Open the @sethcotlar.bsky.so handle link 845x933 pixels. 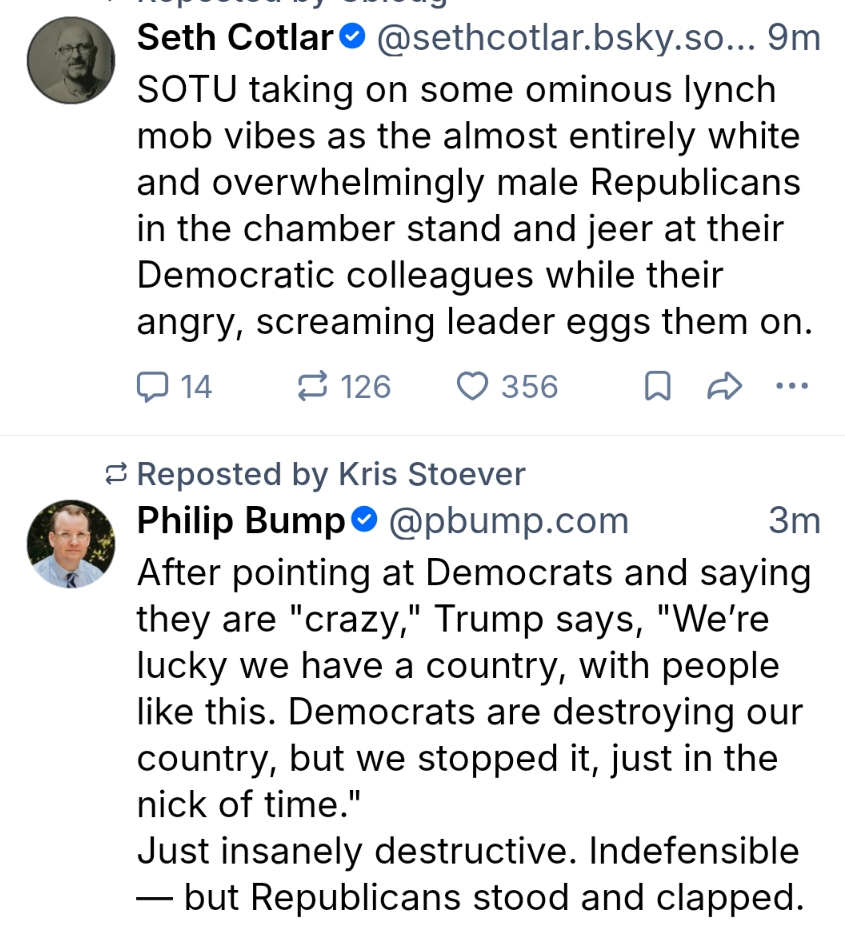[x=561, y=38]
